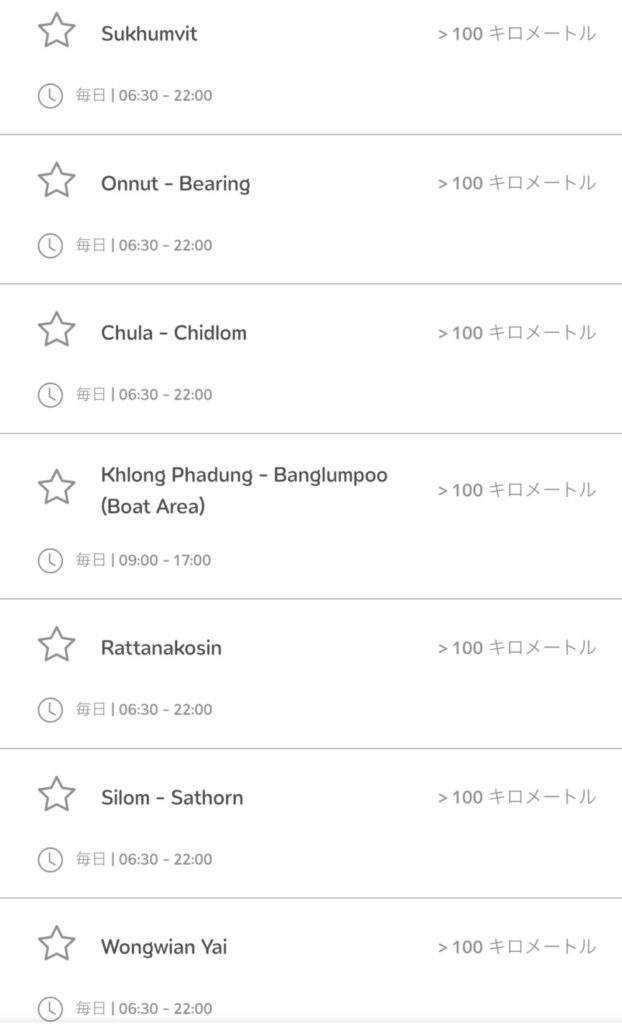622x1024 pixels.
Task: Add Silom - Sathorn to favorites
Action: click(x=56, y=795)
